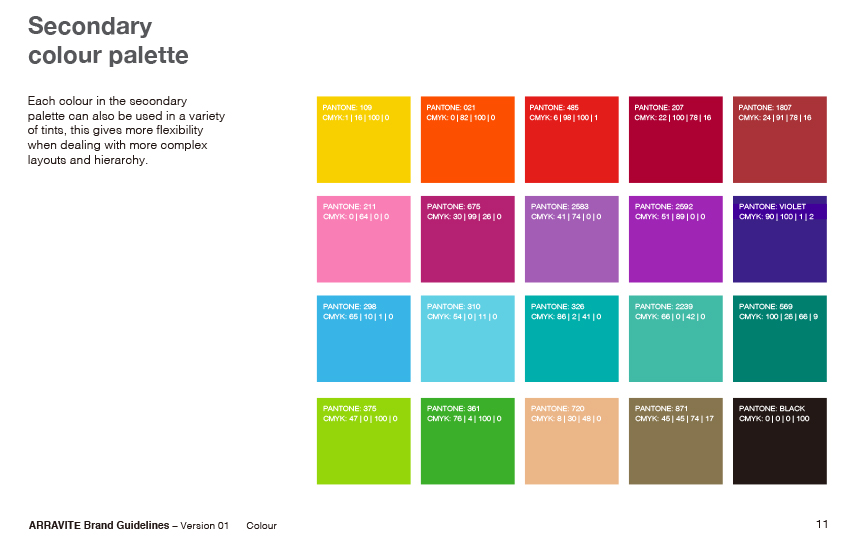The height and width of the screenshot is (536, 842).
Task: Select the pink PANTONE 211 swatch
Action: [363, 240]
